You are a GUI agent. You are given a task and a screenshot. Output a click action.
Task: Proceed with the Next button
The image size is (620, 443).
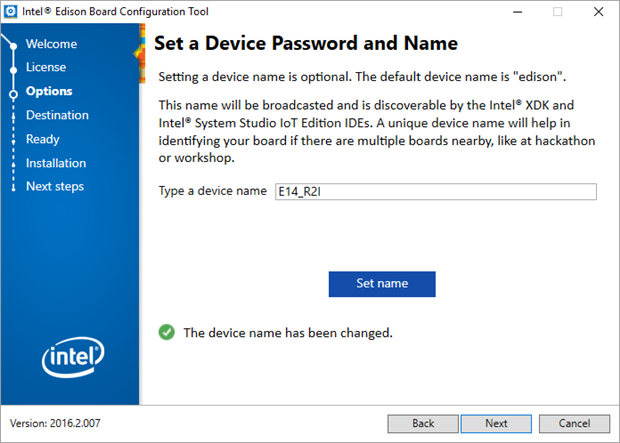click(496, 423)
